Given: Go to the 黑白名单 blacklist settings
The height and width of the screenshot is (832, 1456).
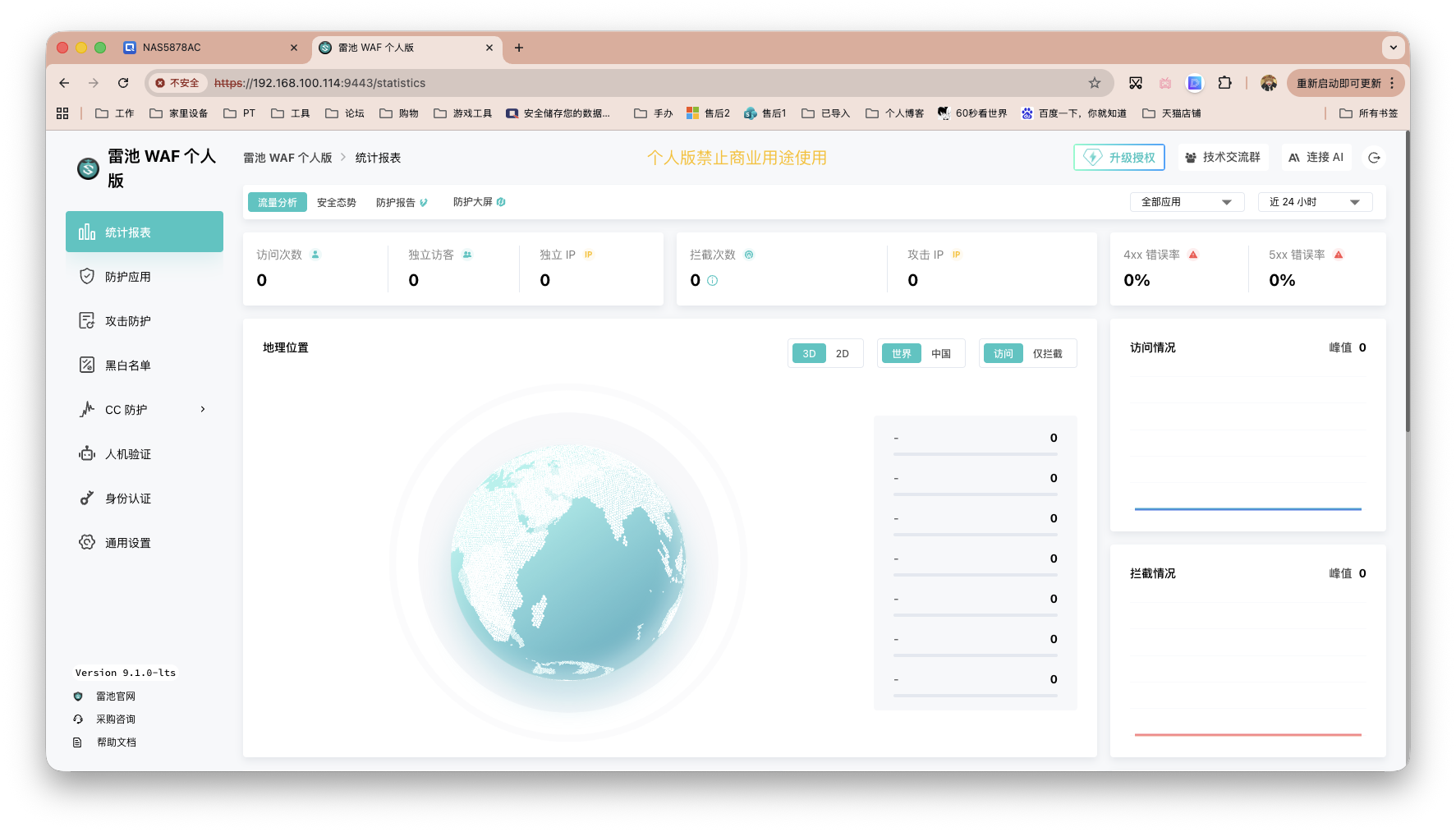Looking at the screenshot, I should click(128, 365).
